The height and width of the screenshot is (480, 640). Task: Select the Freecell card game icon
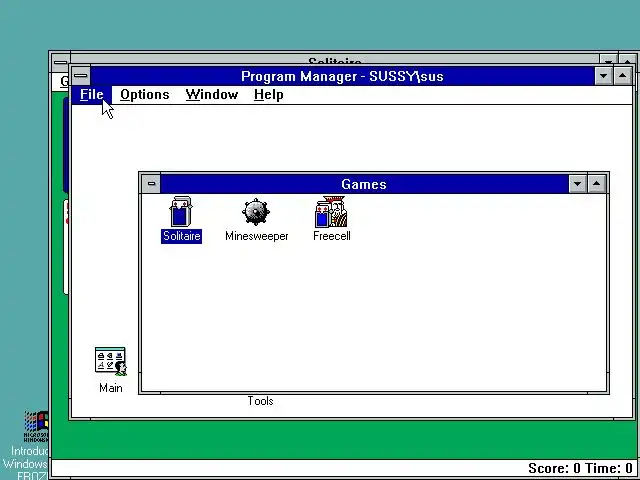[x=331, y=211]
